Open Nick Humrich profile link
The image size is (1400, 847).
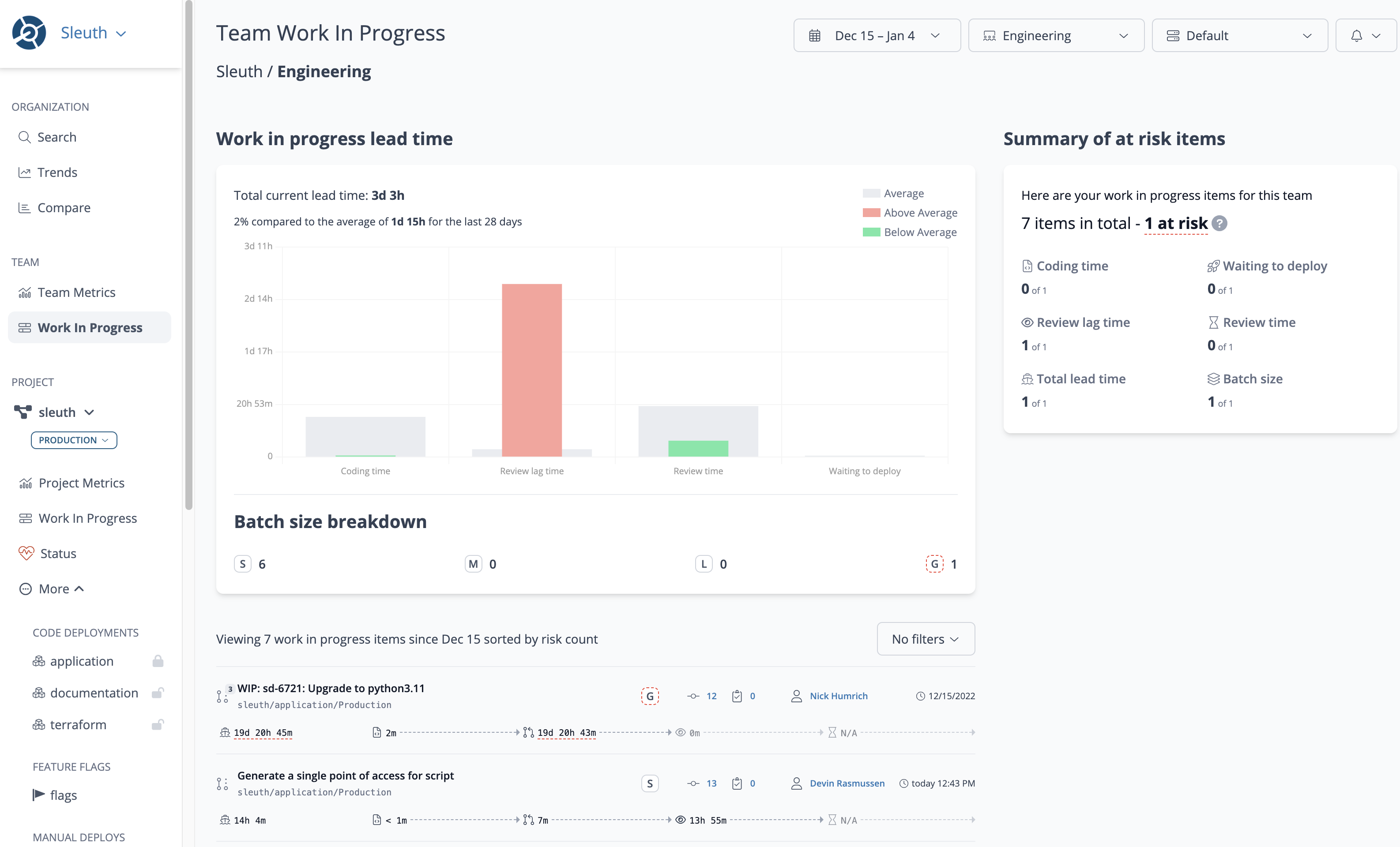pyautogui.click(x=839, y=696)
